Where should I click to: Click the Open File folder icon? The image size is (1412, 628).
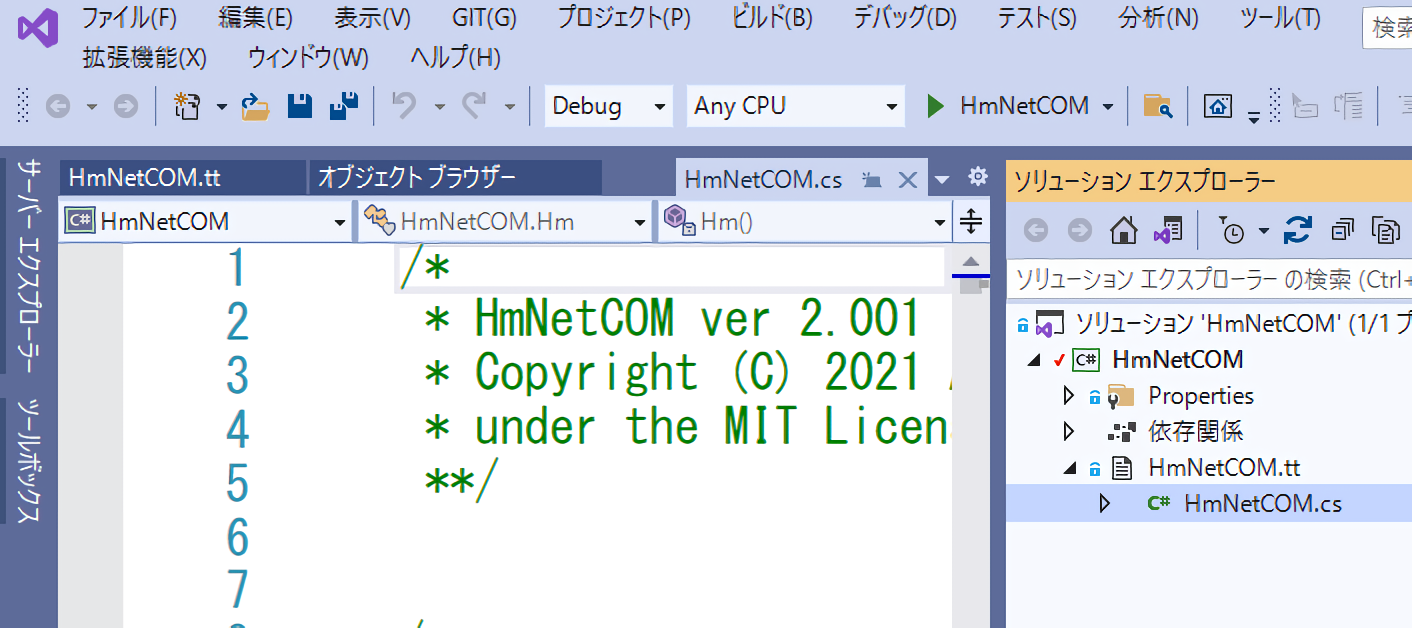[x=256, y=106]
